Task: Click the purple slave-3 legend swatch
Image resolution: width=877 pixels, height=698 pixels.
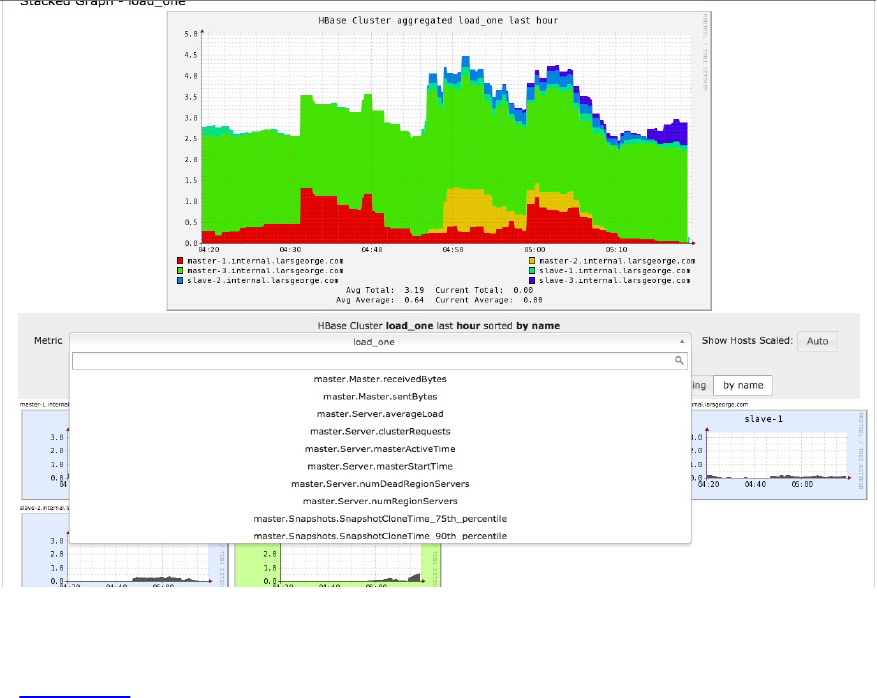Action: [532, 280]
